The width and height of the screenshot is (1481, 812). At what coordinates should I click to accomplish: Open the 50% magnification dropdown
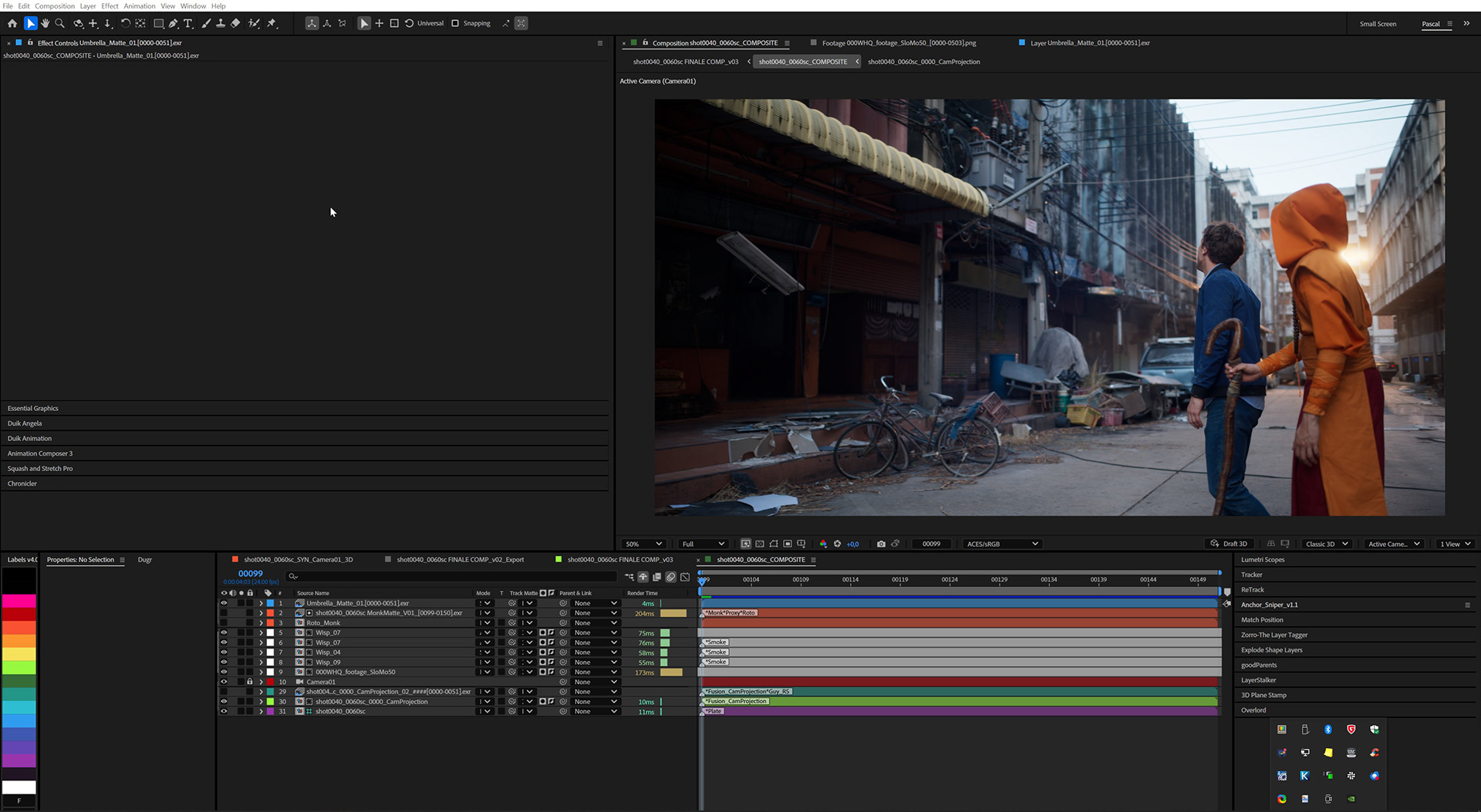(x=643, y=544)
